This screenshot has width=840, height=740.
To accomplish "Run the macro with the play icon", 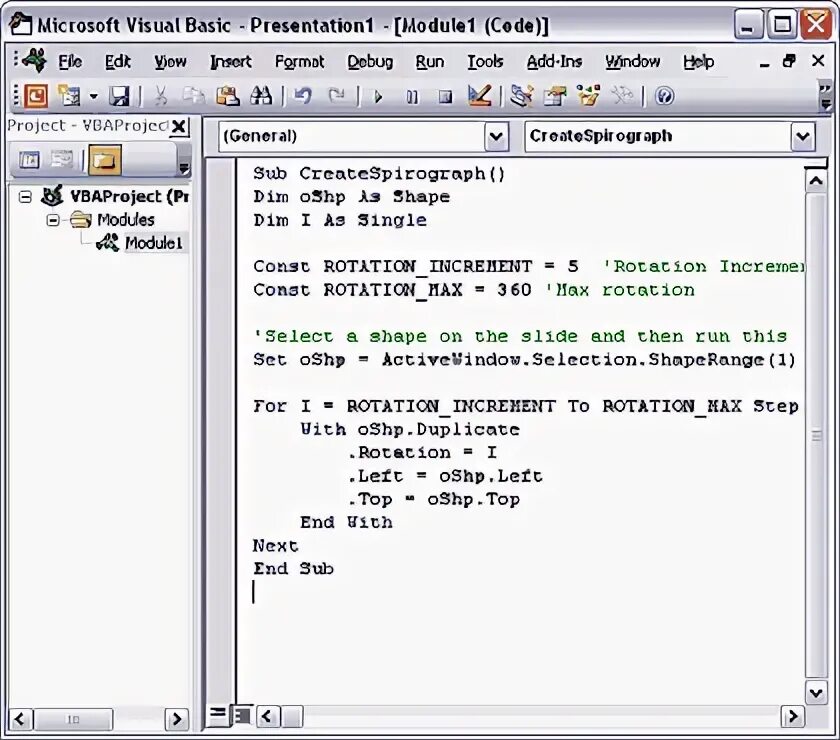I will [x=378, y=97].
